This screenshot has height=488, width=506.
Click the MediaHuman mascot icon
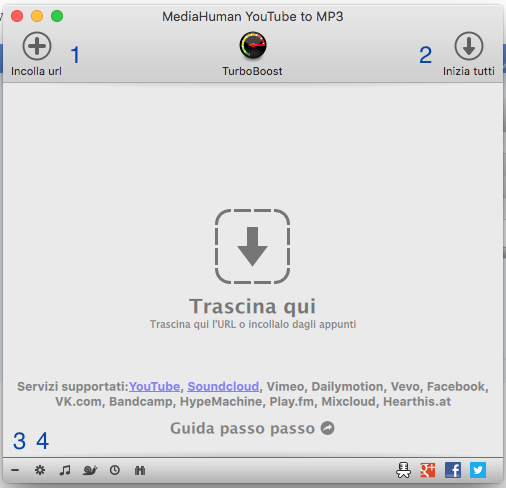click(x=403, y=470)
